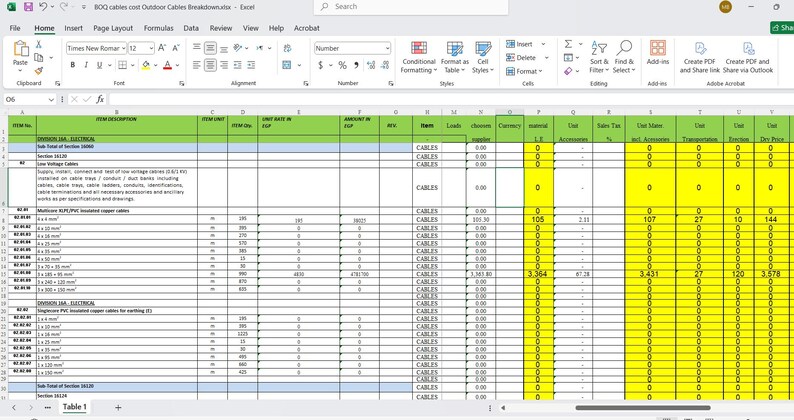Open the File menu

click(x=15, y=28)
